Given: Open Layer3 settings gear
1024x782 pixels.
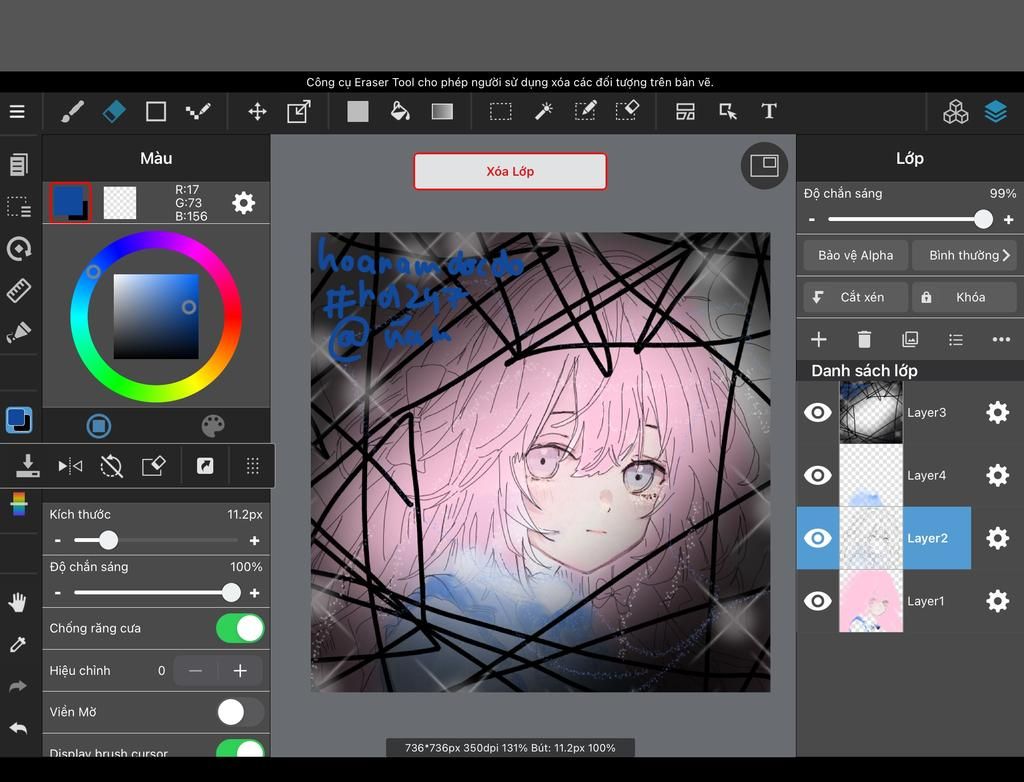Looking at the screenshot, I should pyautogui.click(x=997, y=412).
